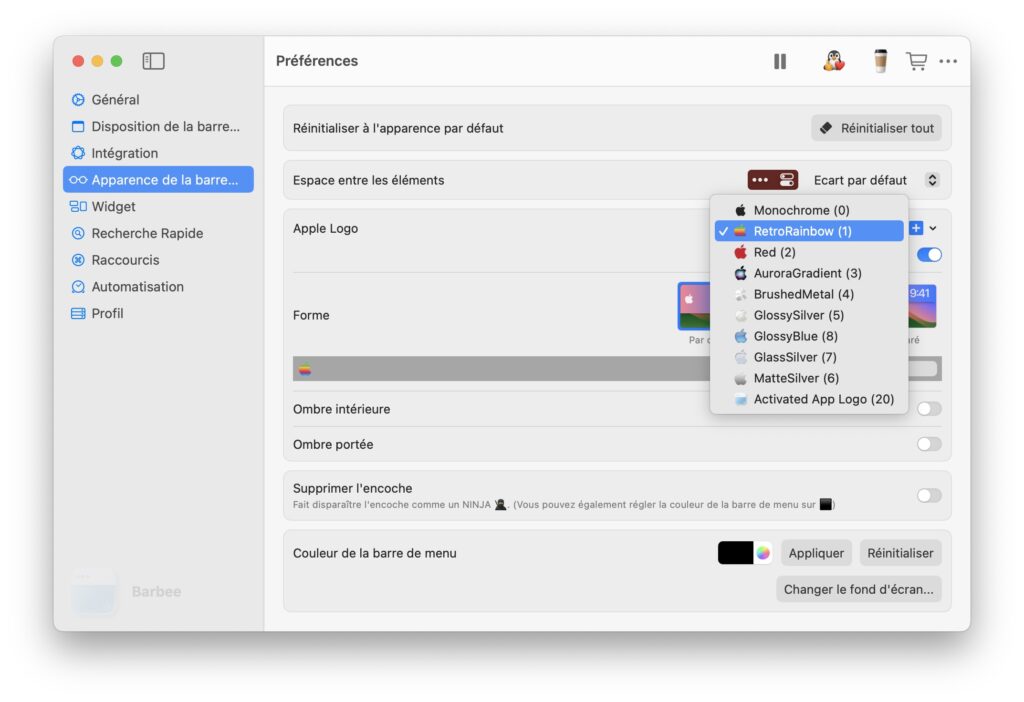
Task: Disable the Apple Logo blue toggle
Action: (929, 255)
